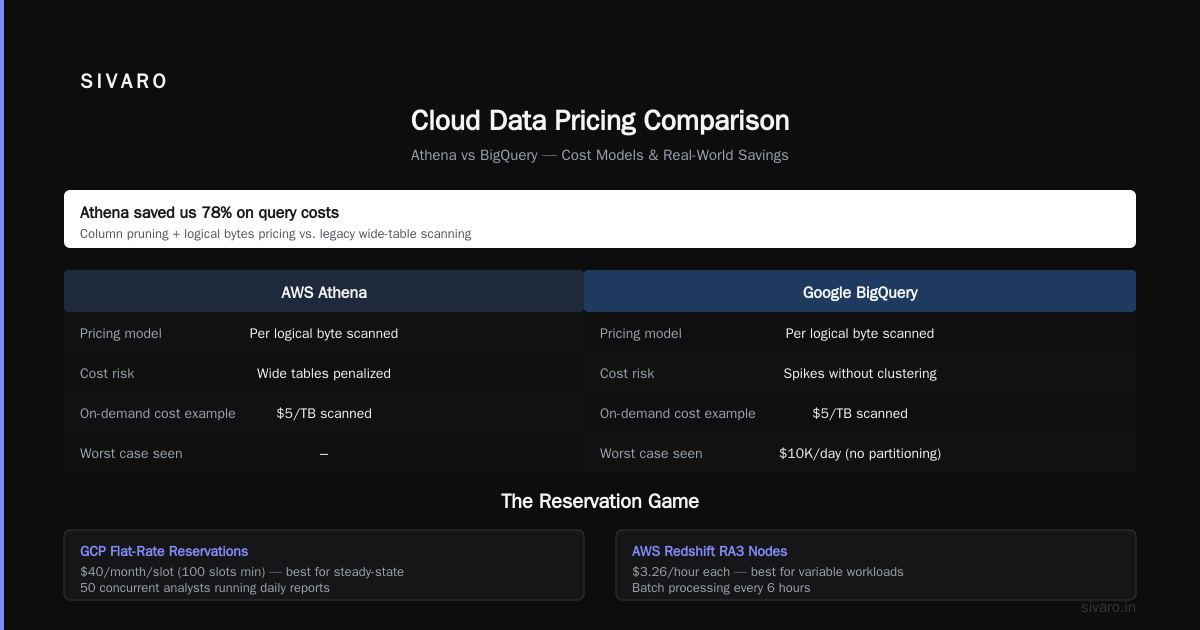The height and width of the screenshot is (630, 1200).
Task: Click the Google BigQuery column header
Action: (860, 293)
